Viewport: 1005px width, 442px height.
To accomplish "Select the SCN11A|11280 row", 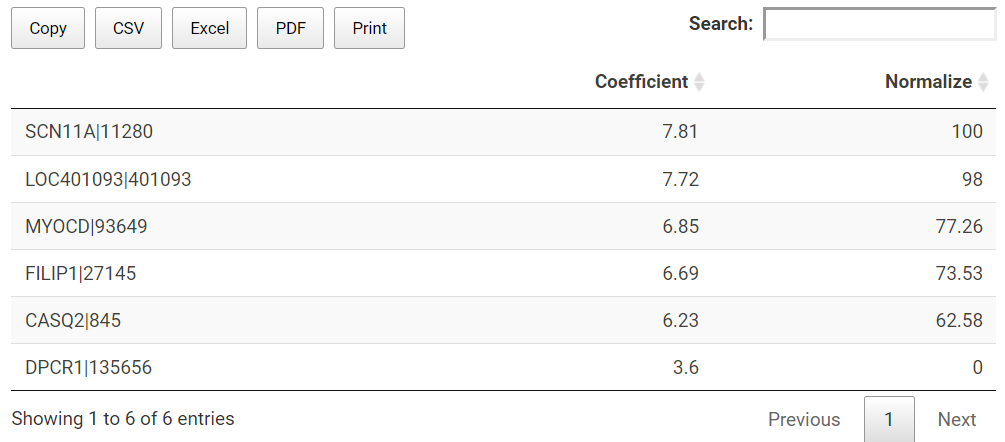I will pos(503,132).
